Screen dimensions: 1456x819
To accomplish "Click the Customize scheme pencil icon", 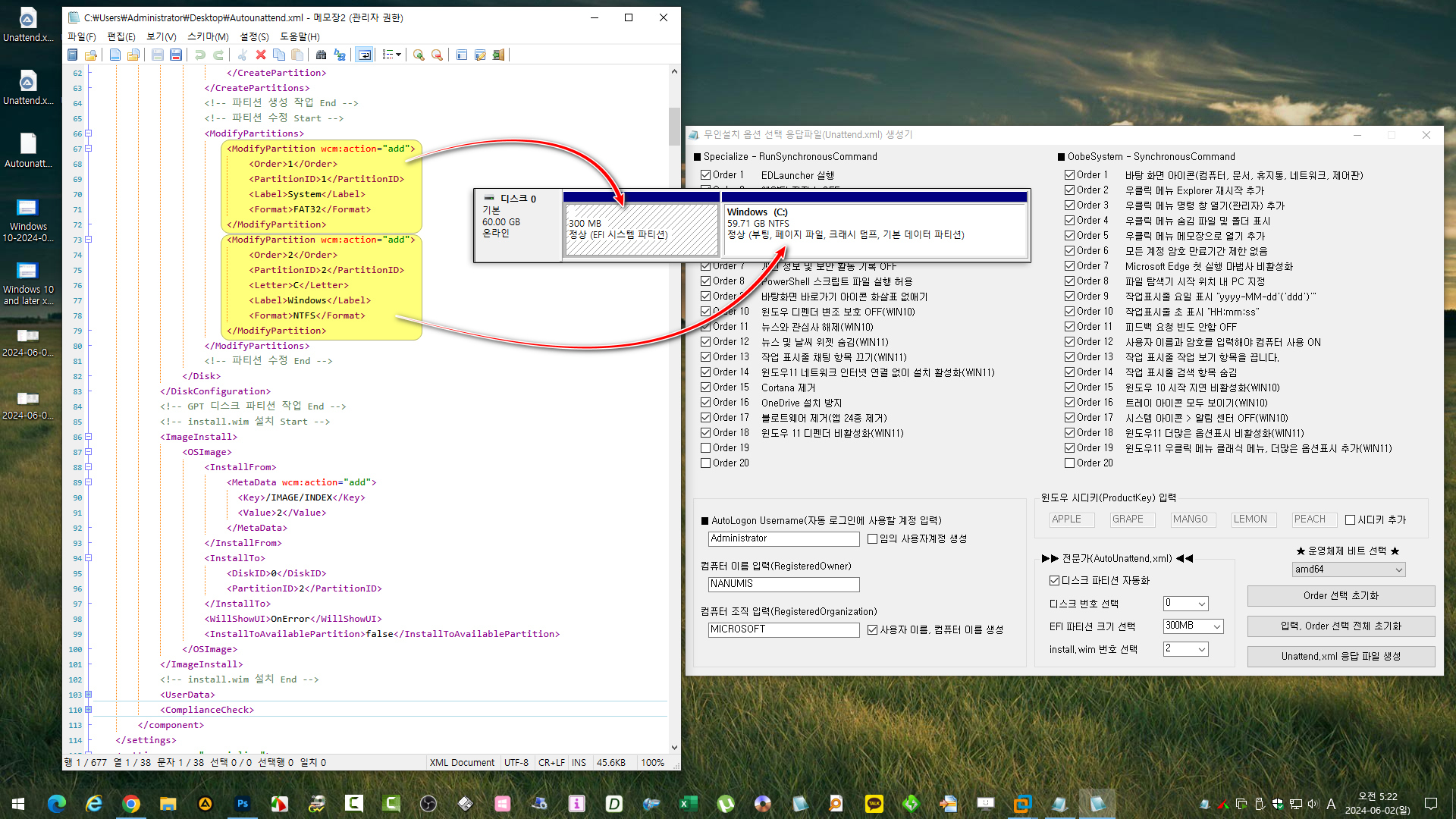I will click(480, 55).
